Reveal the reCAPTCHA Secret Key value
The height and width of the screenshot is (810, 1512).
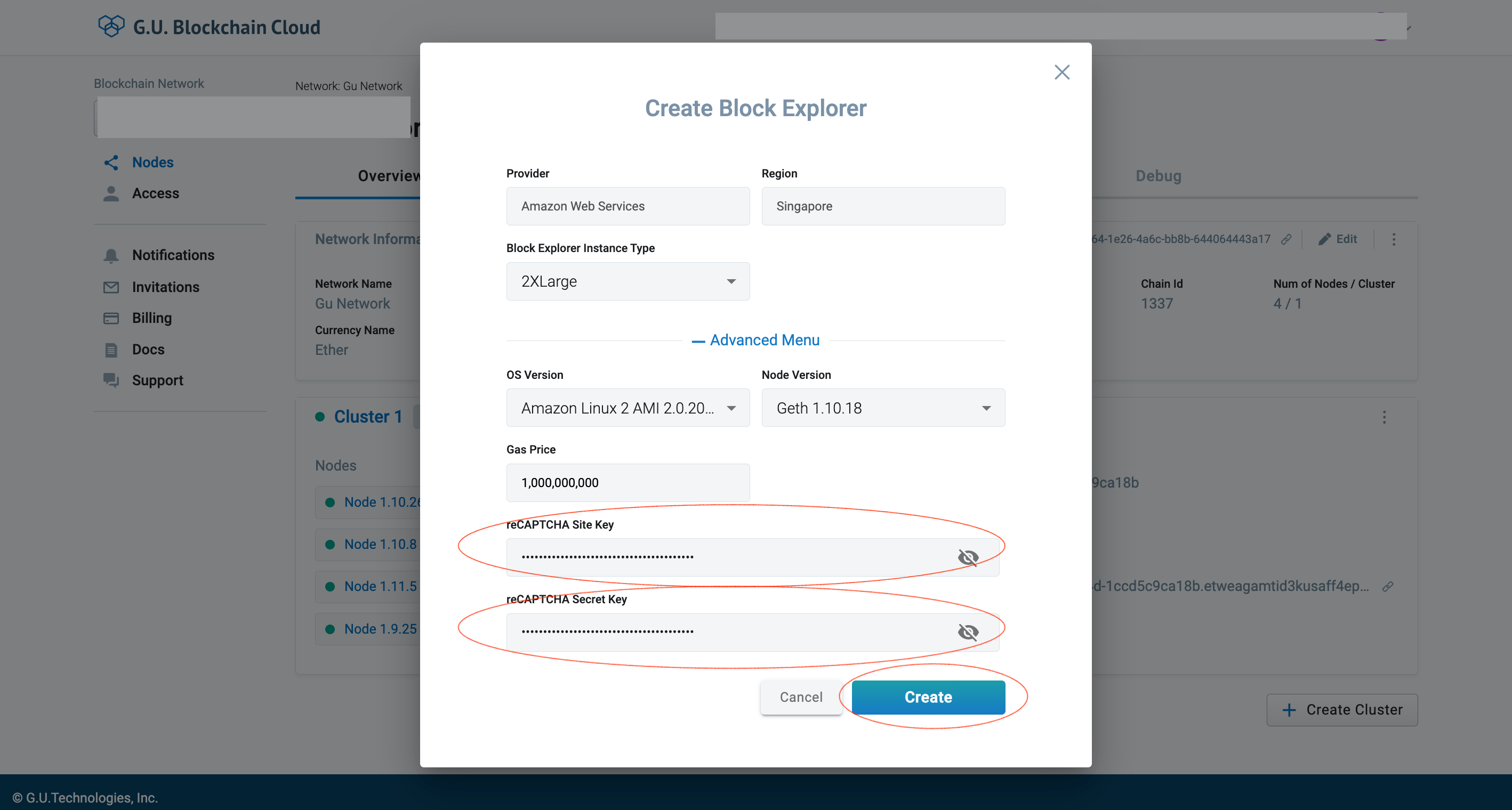968,631
